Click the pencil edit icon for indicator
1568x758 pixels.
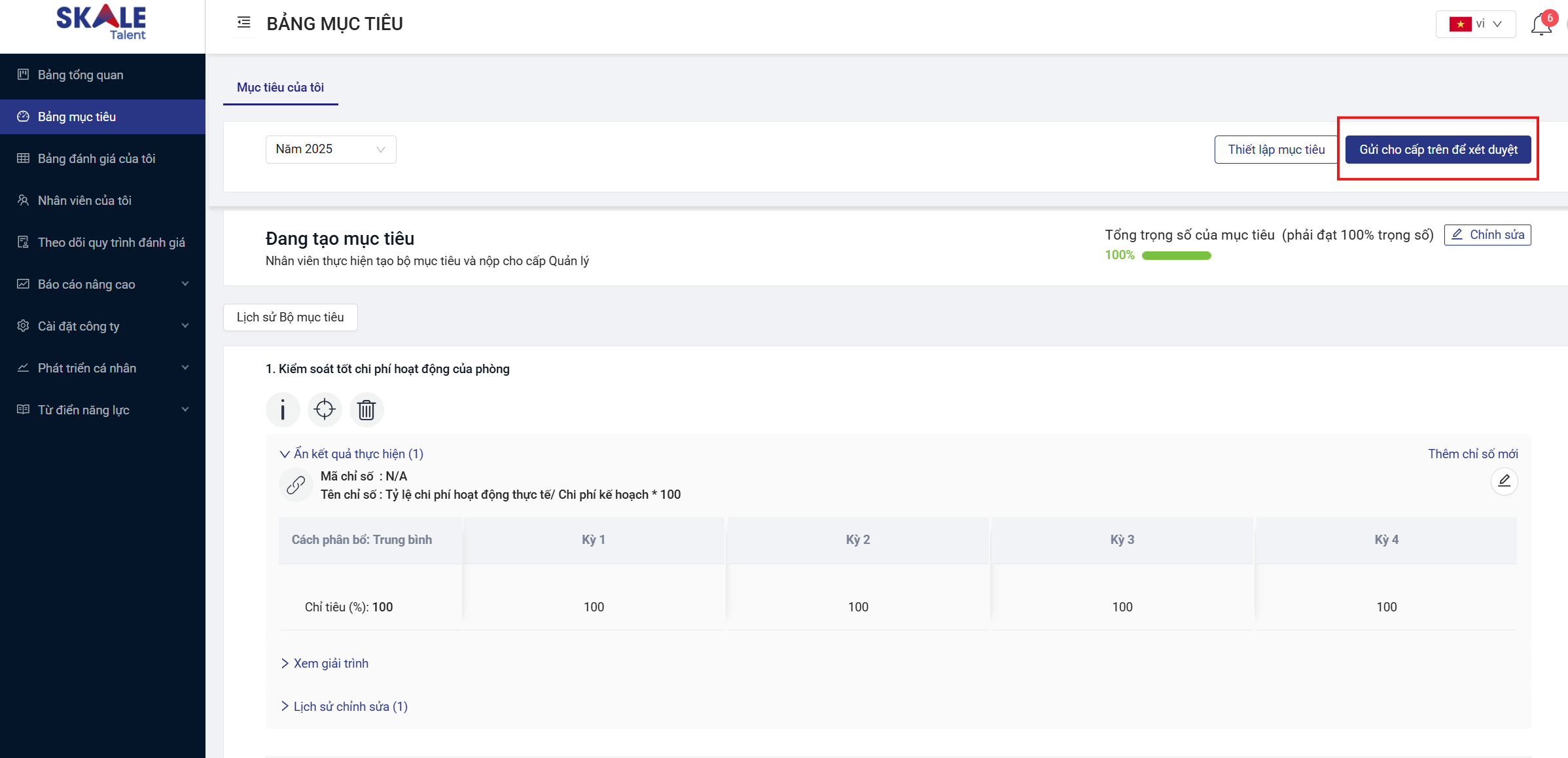[x=1504, y=482]
